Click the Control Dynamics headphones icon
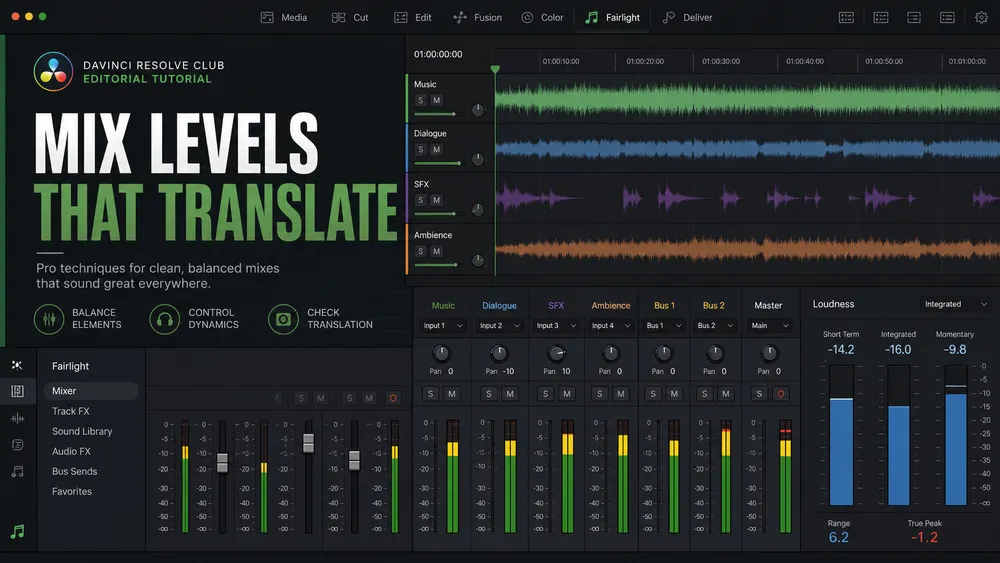The image size is (1000, 563). coord(165,319)
